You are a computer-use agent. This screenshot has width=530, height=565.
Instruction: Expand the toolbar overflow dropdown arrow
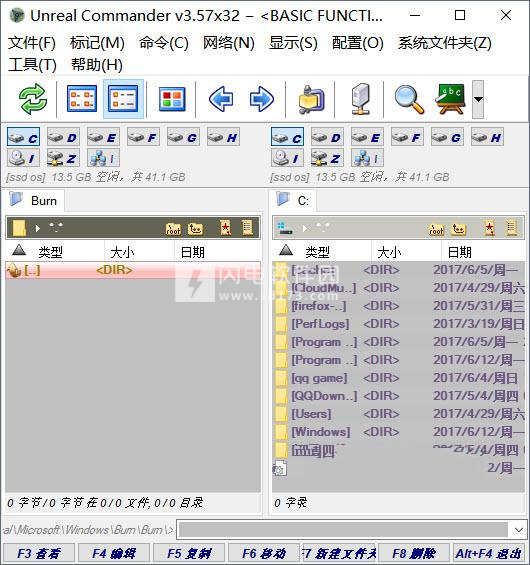click(478, 99)
